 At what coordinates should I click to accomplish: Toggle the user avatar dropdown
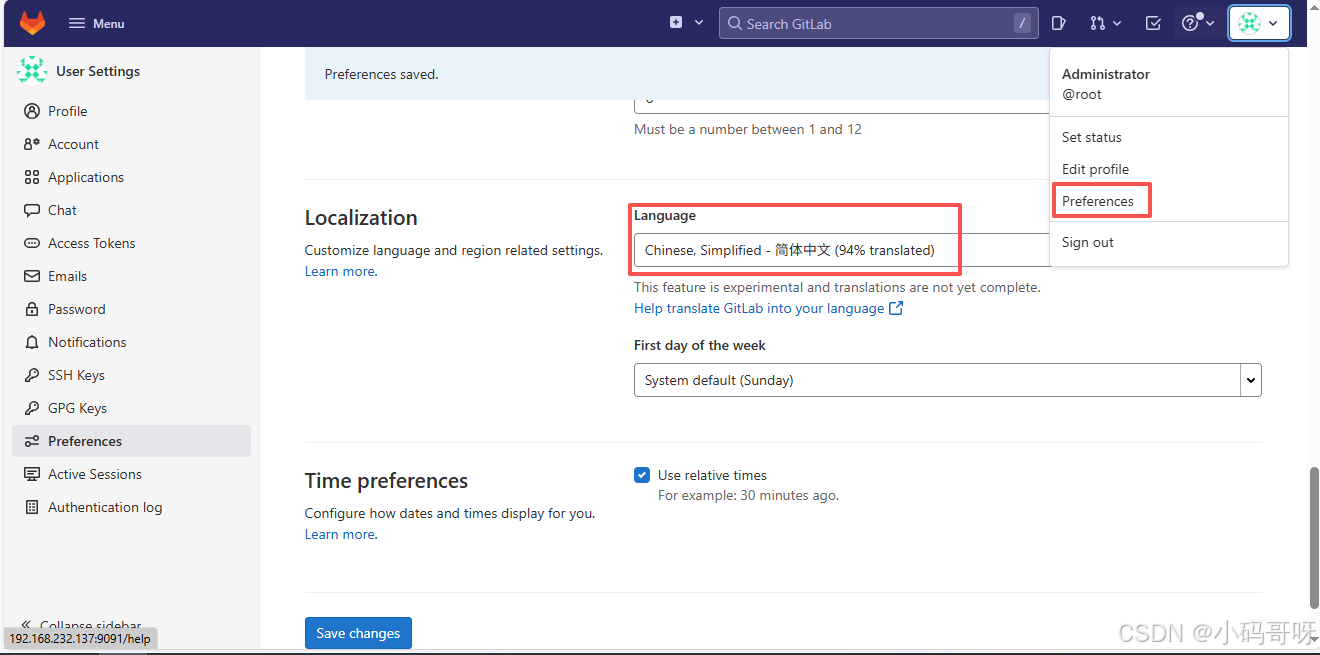point(1259,23)
